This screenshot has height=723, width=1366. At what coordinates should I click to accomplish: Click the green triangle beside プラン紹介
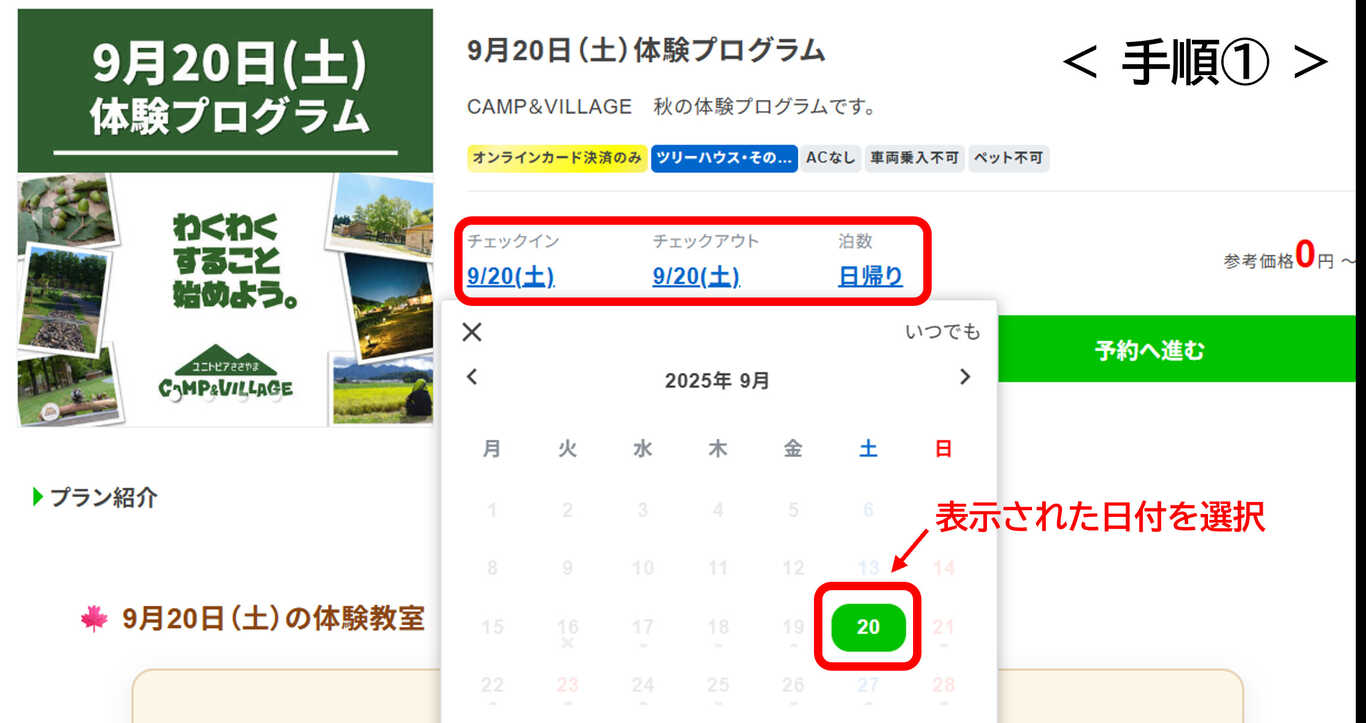38,496
